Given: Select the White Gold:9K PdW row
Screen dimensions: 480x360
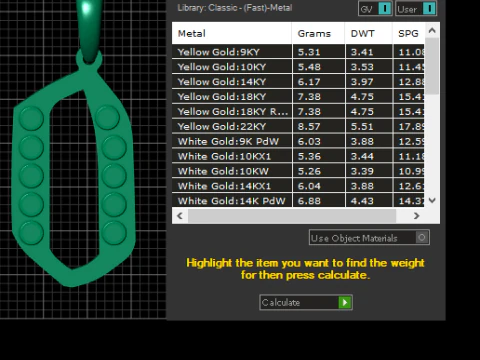Looking at the screenshot, I should tap(298, 141).
